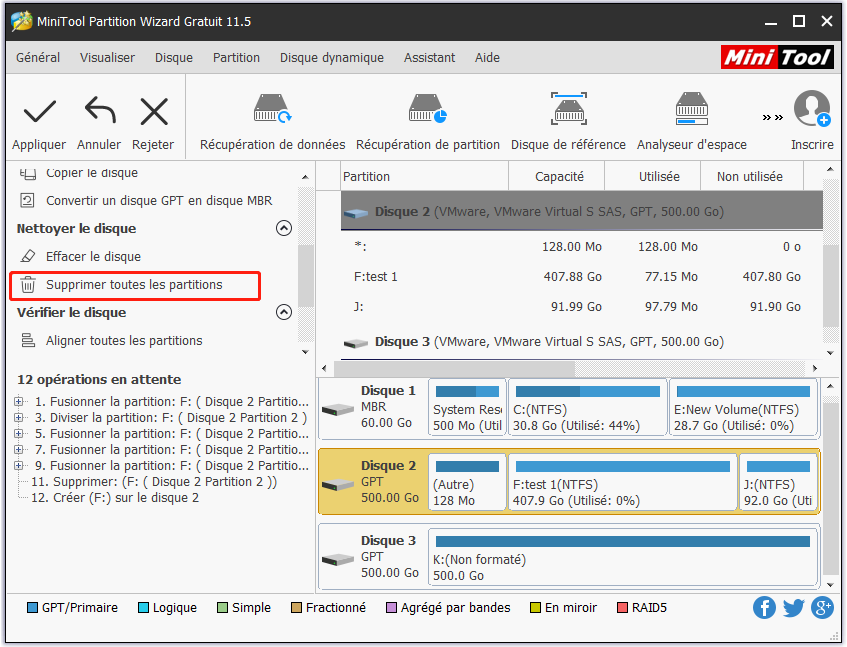The height and width of the screenshot is (647, 847).
Task: Open the Visualiser menu
Action: tap(107, 57)
